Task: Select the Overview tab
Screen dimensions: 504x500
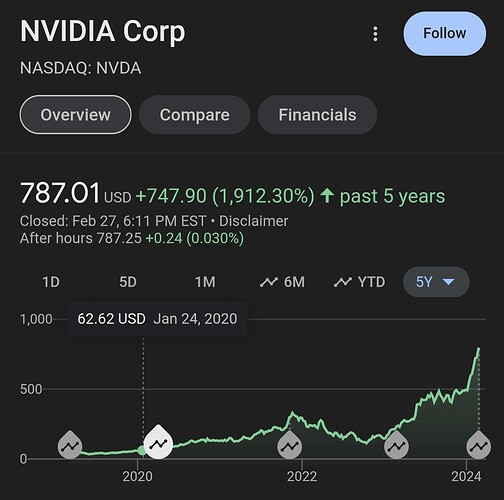Action: [75, 115]
